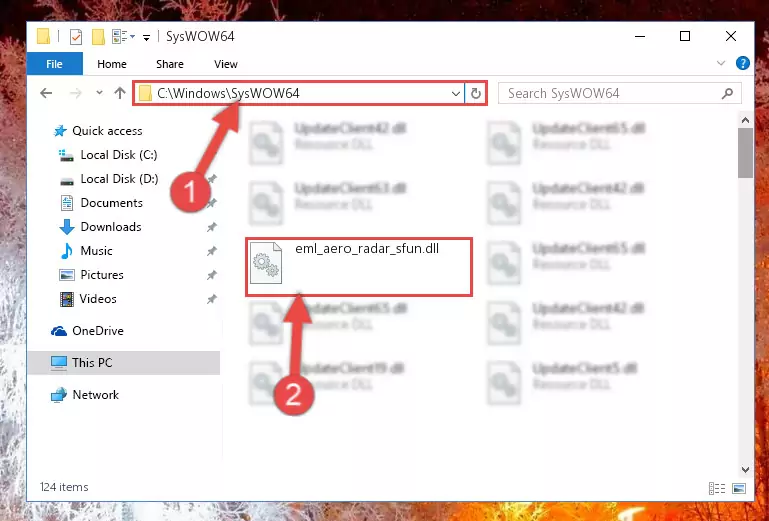Click the eml_aero_radar_sfun.dll gear file icon
This screenshot has height=521, width=769.
pos(266,263)
